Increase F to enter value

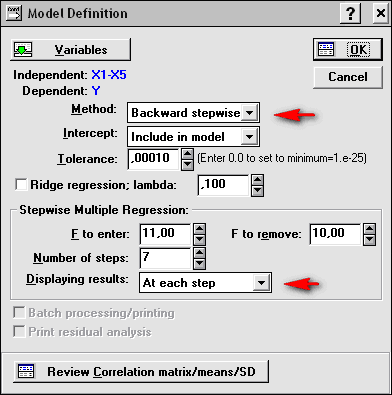click(x=200, y=229)
